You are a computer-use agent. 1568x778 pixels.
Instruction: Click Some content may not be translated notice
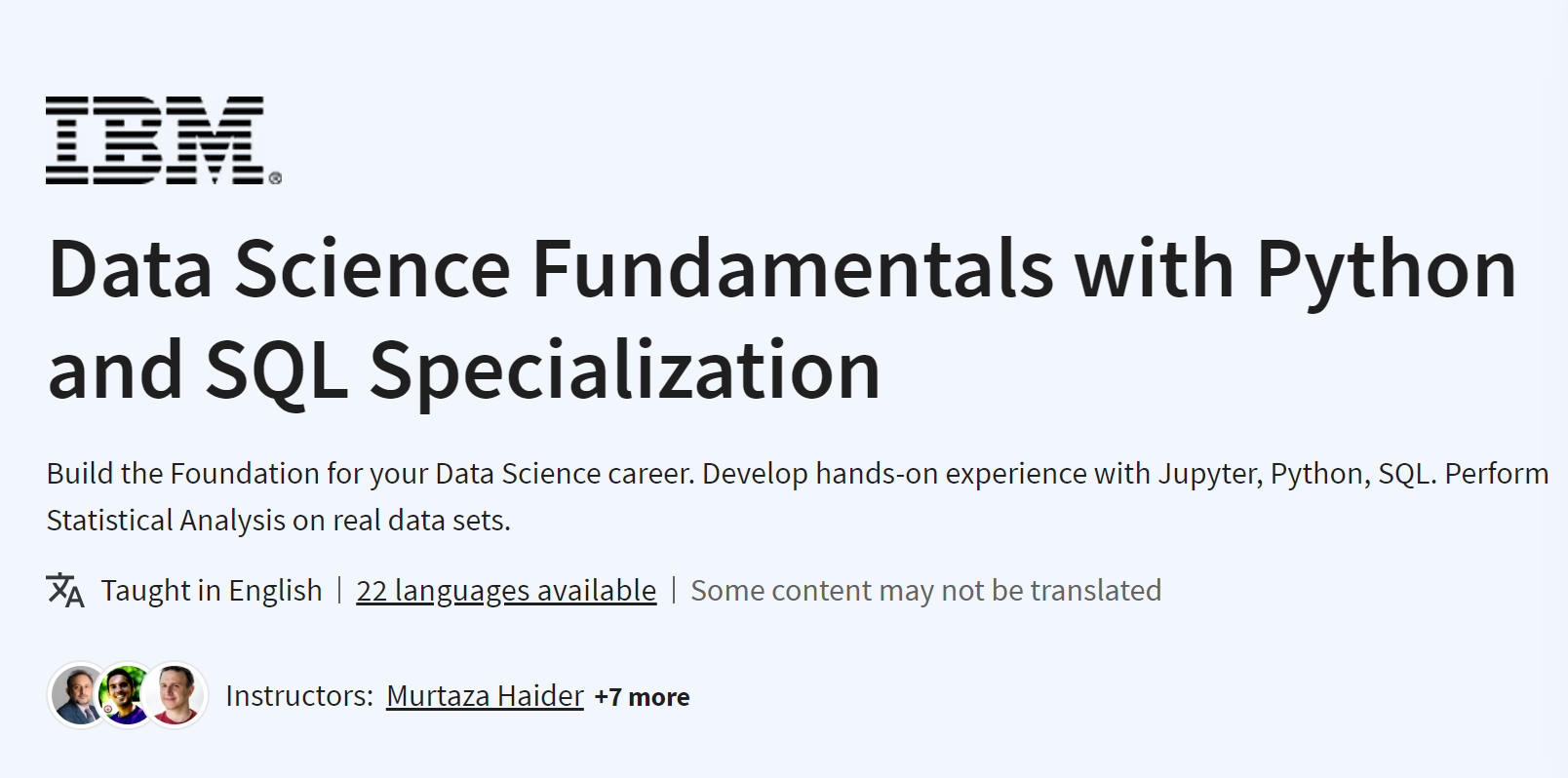[924, 590]
